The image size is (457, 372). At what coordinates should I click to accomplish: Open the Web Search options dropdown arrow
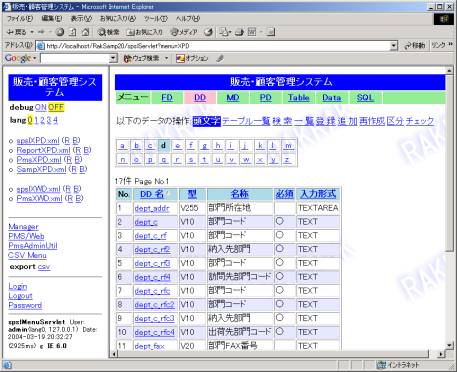click(166, 58)
